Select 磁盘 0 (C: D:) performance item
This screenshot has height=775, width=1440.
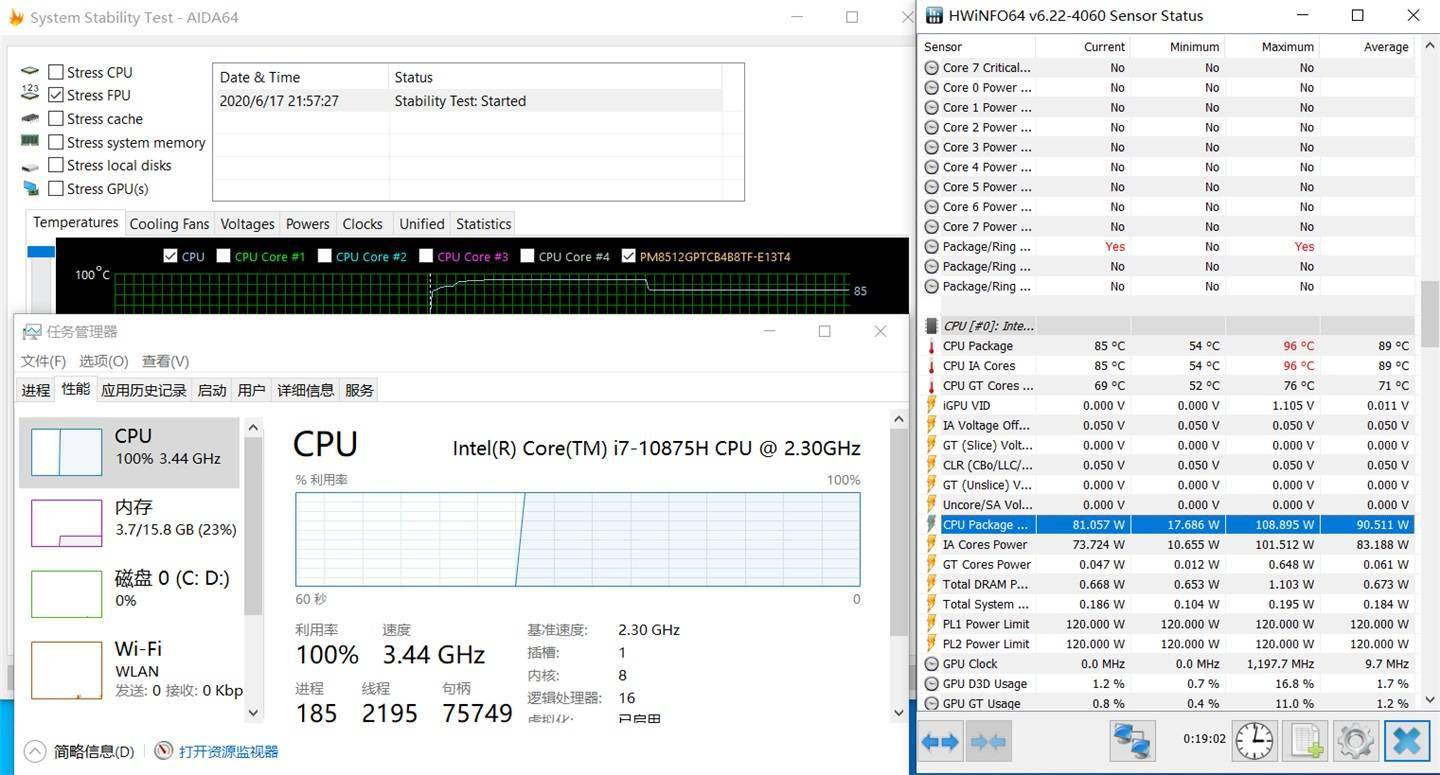(x=130, y=594)
